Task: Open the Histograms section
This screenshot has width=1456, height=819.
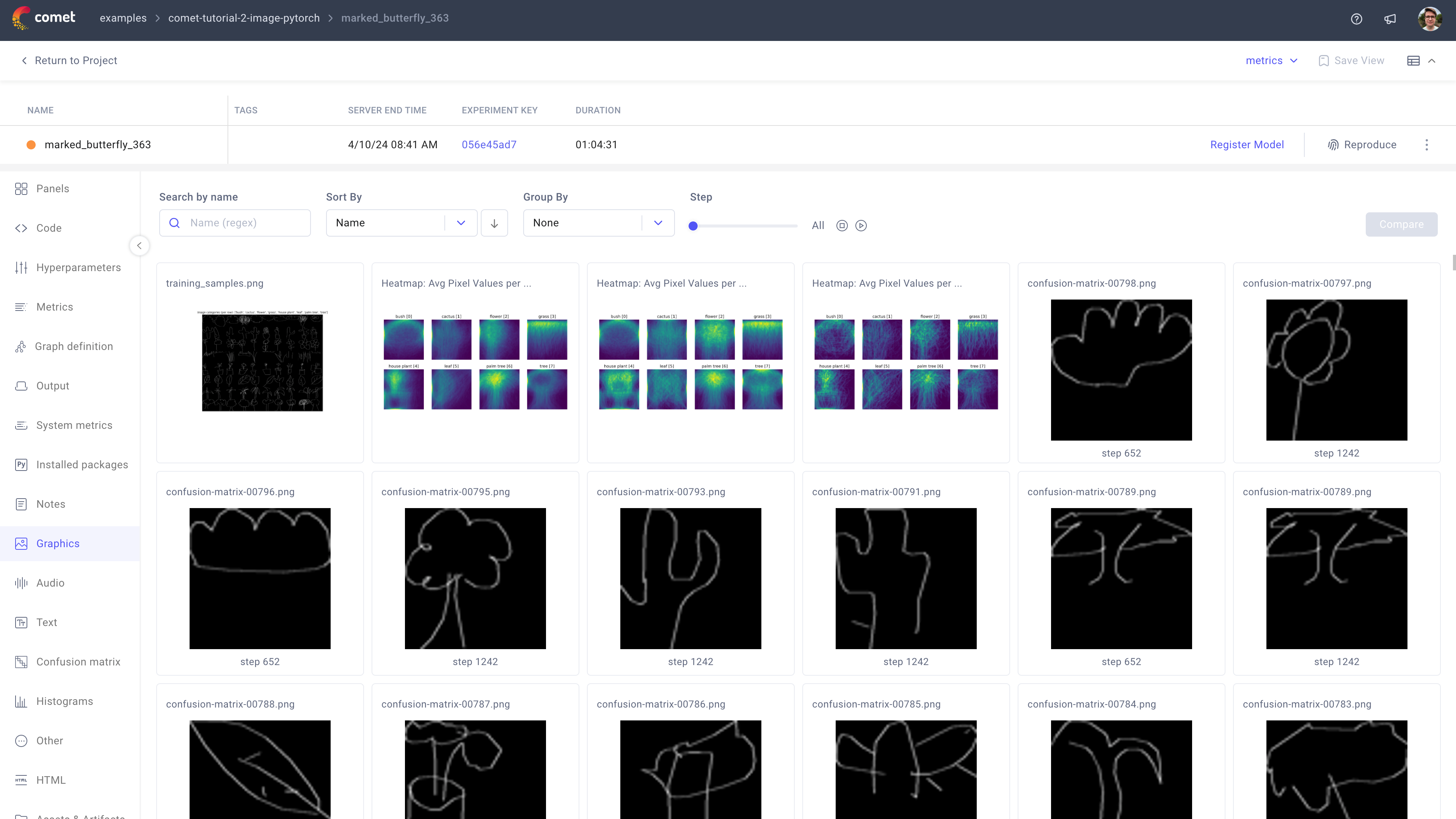Action: 64,701
